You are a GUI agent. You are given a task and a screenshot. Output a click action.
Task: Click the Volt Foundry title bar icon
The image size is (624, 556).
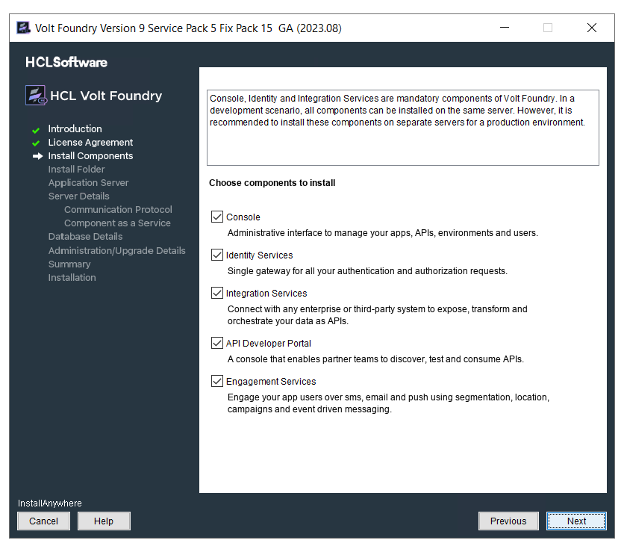pos(22,27)
